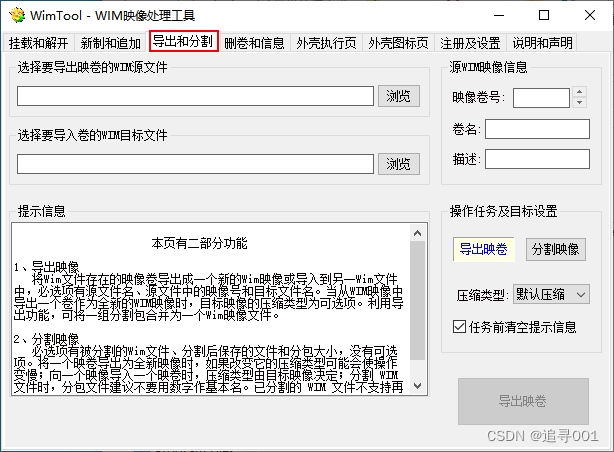Click the text 2、分割映像
The image size is (614, 452).
pos(47,338)
